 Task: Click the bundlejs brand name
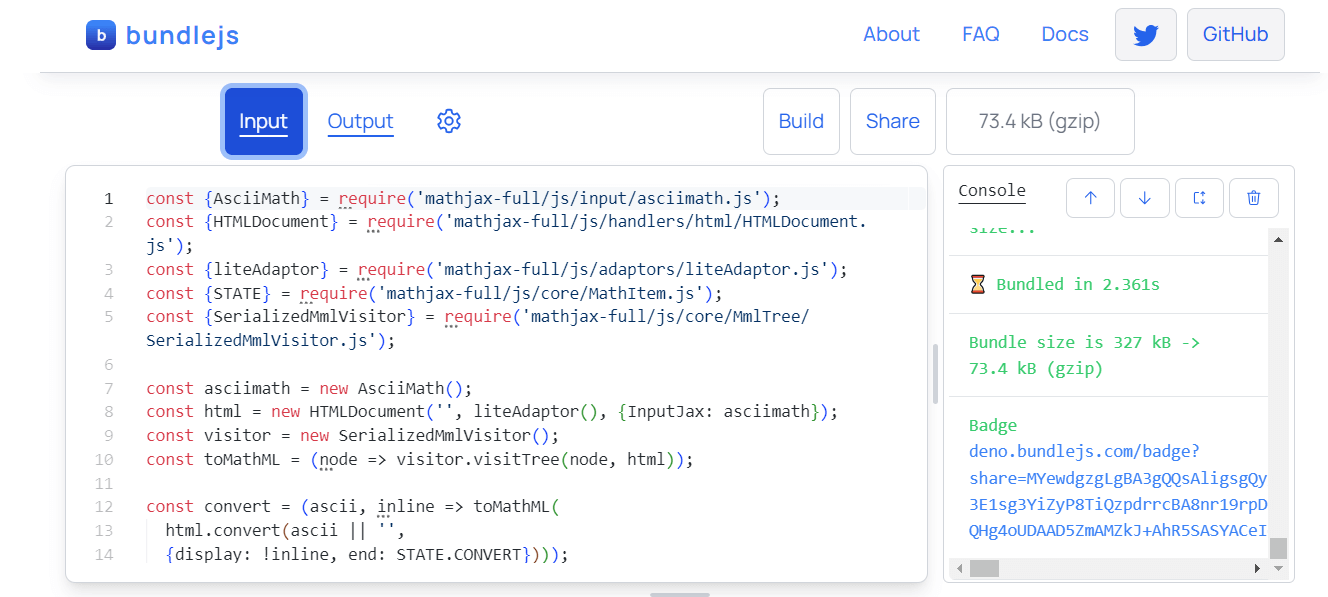(182, 35)
